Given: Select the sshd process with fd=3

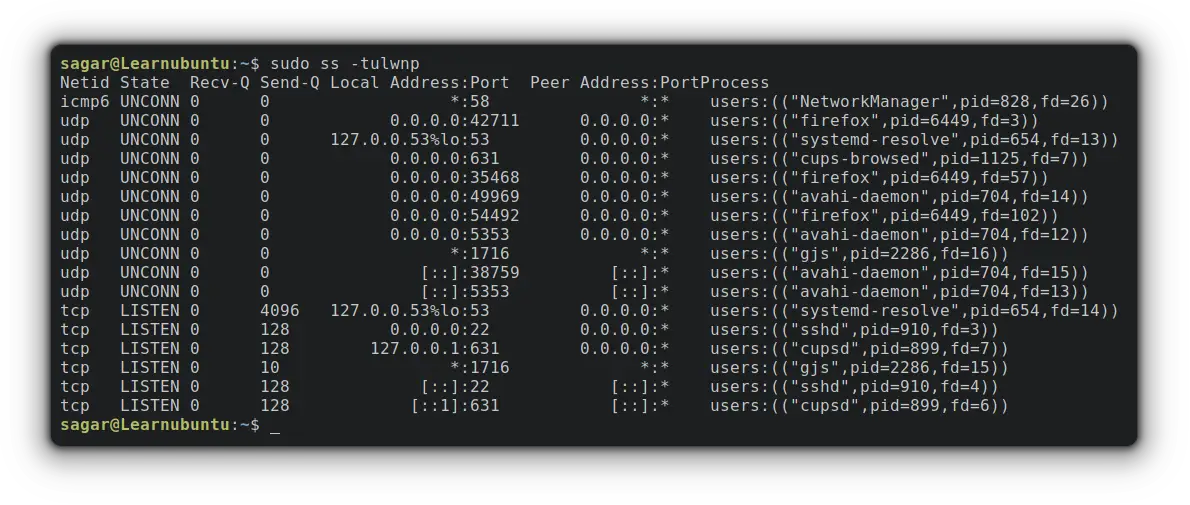Looking at the screenshot, I should coord(855,330).
